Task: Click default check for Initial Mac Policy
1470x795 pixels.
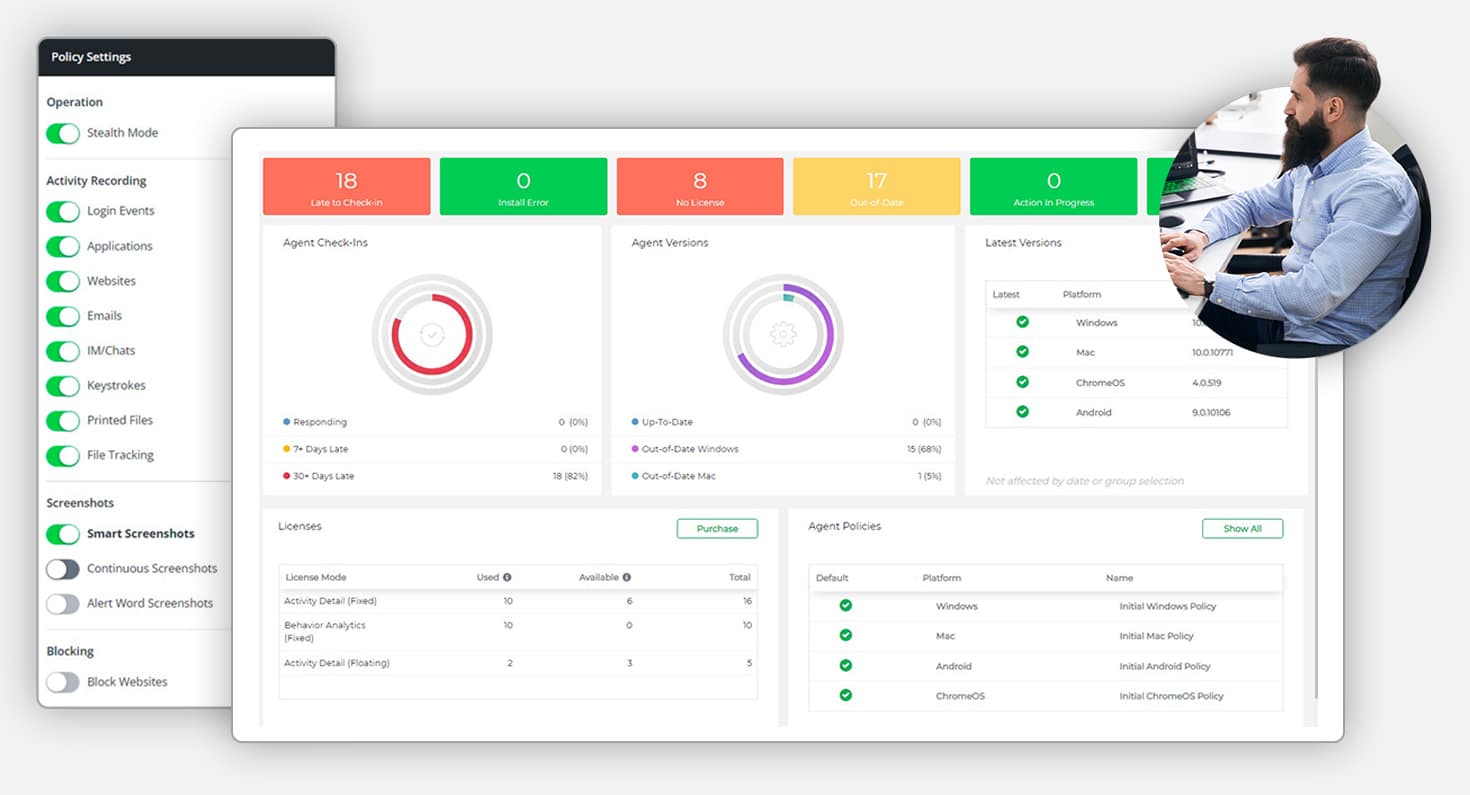Action: [845, 635]
